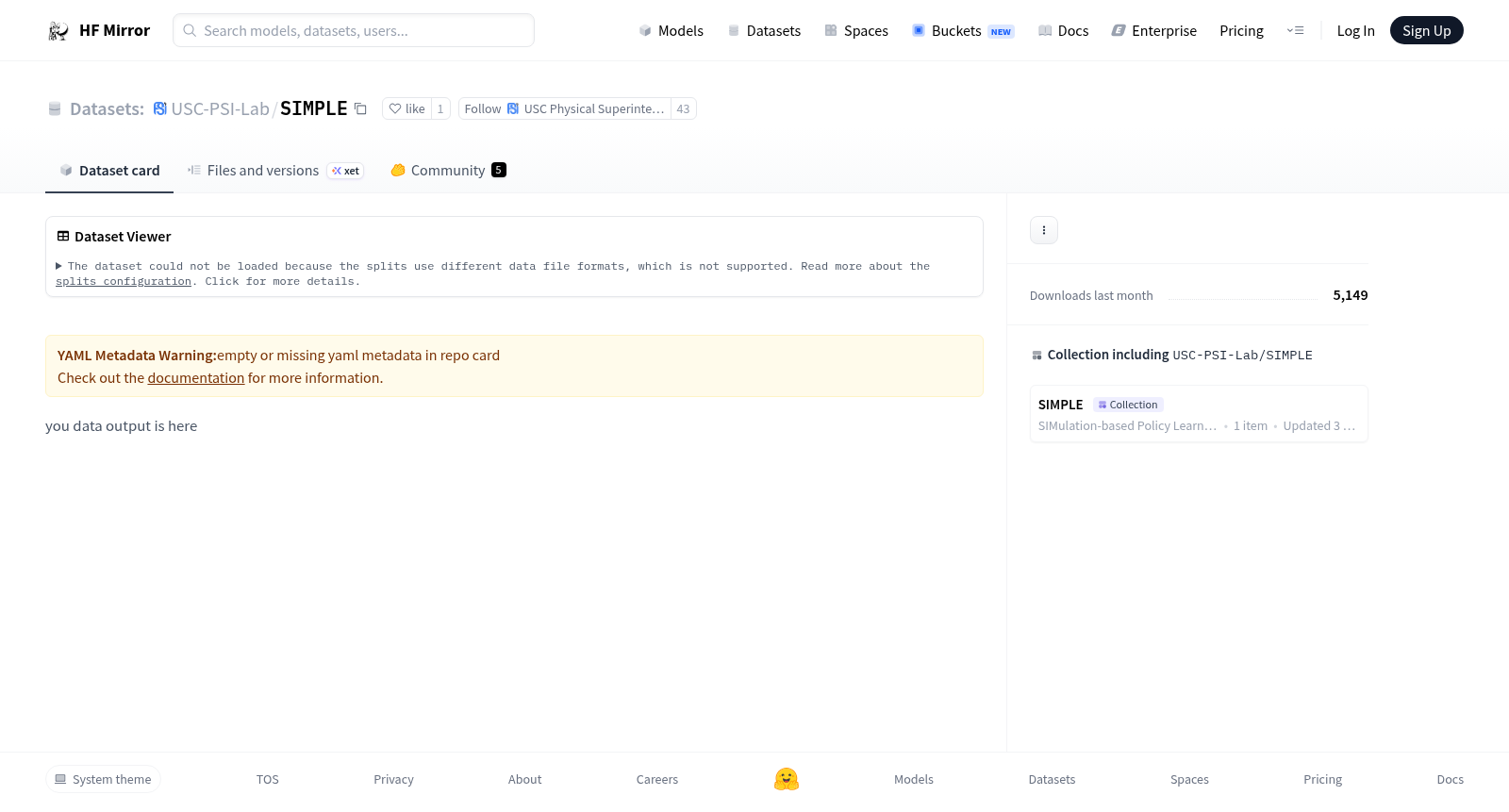Screen dimensions: 1509x812
Task: Focus the search models and datasets field
Action: tap(354, 30)
